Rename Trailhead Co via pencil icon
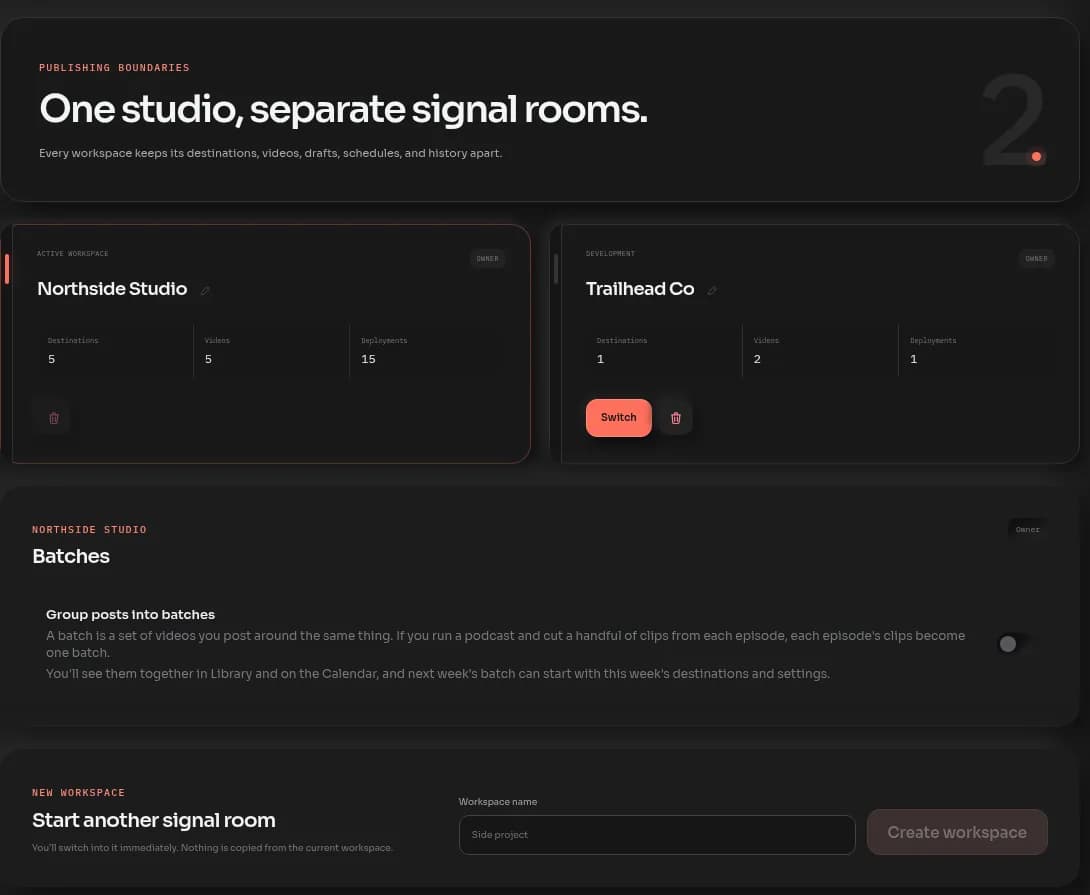 [712, 290]
